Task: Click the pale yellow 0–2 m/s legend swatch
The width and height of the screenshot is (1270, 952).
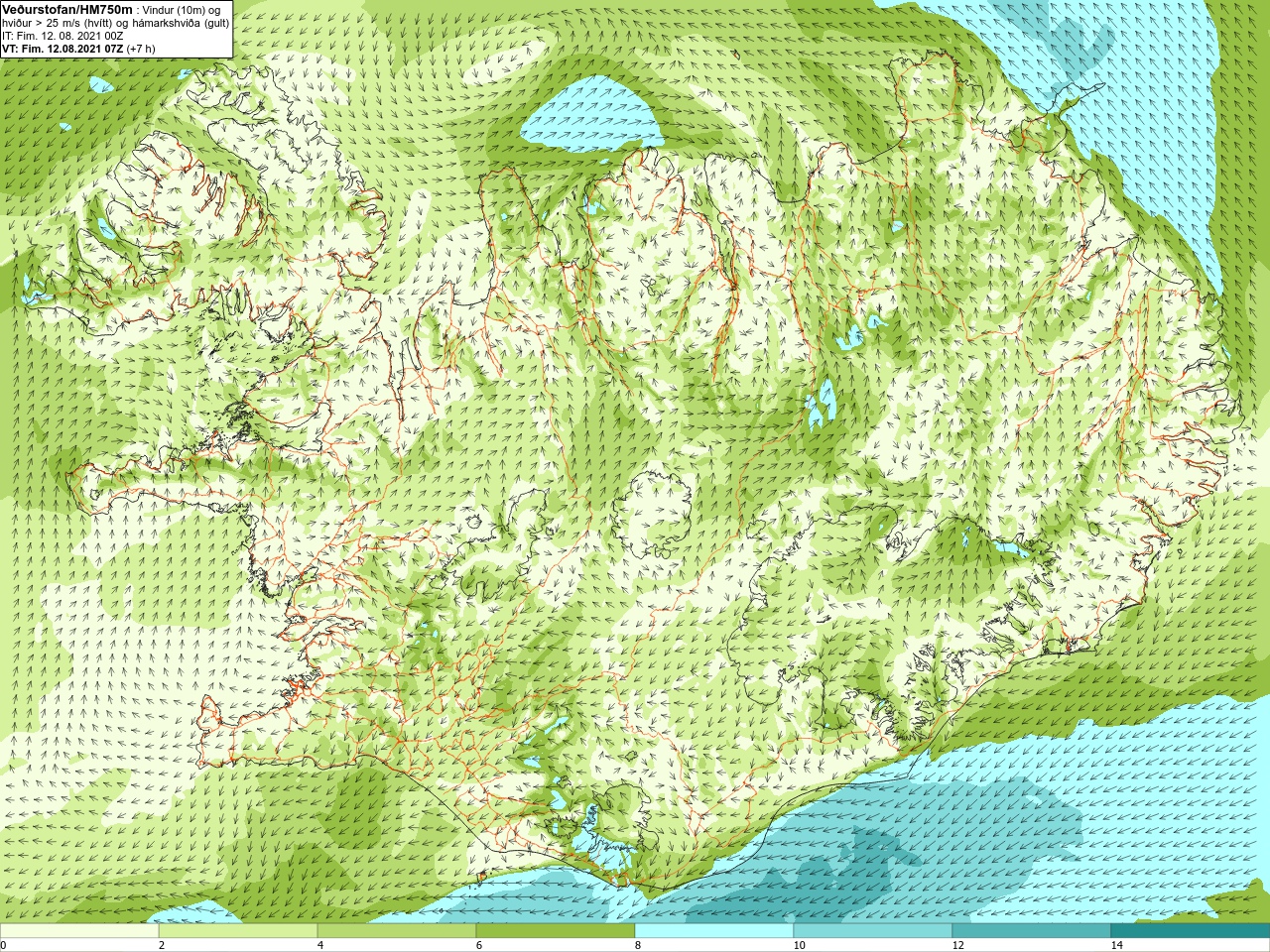Action: (79, 931)
